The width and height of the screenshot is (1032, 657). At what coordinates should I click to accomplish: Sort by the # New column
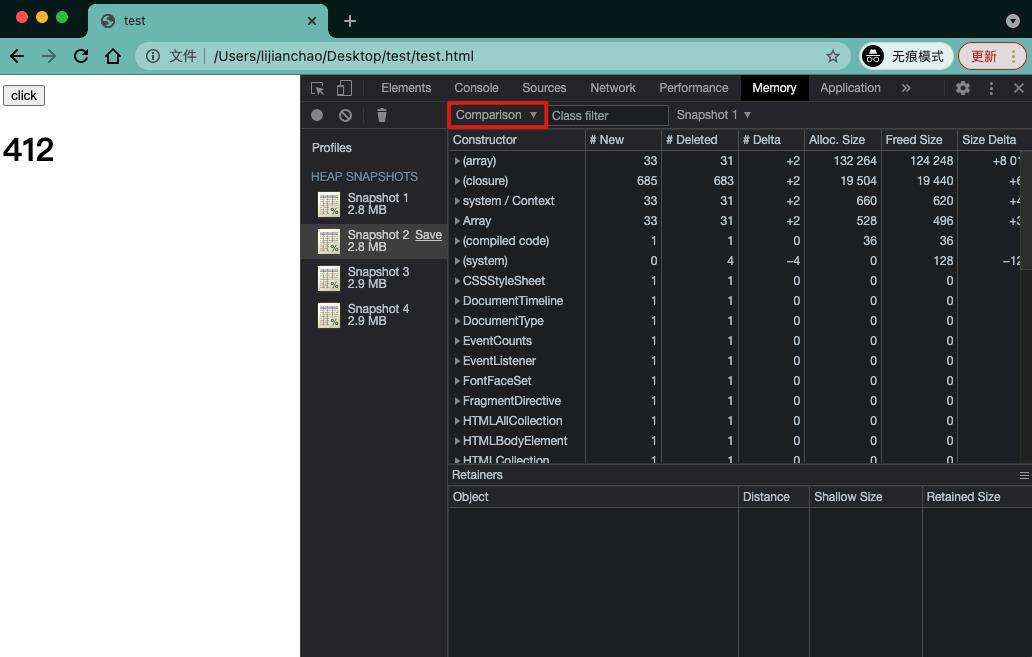pyautogui.click(x=623, y=140)
